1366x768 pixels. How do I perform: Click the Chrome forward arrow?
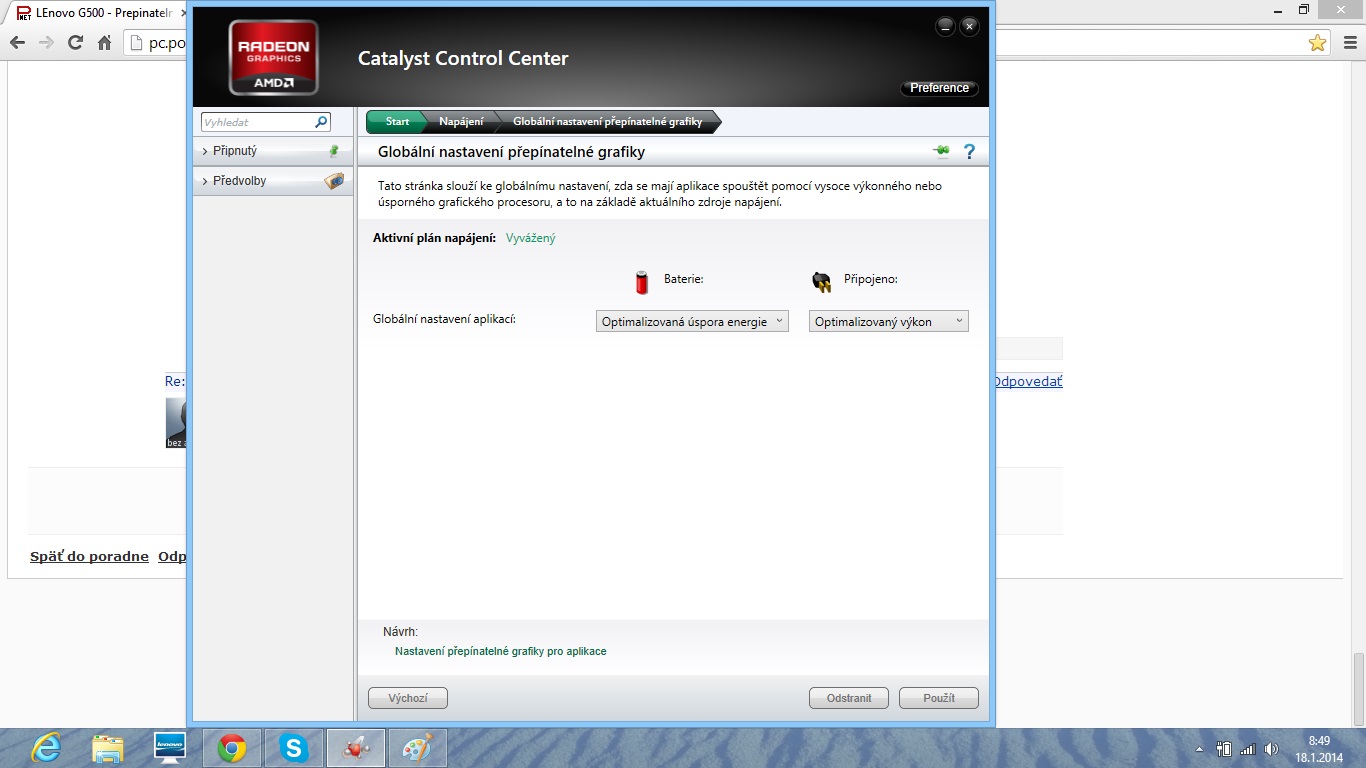point(46,42)
